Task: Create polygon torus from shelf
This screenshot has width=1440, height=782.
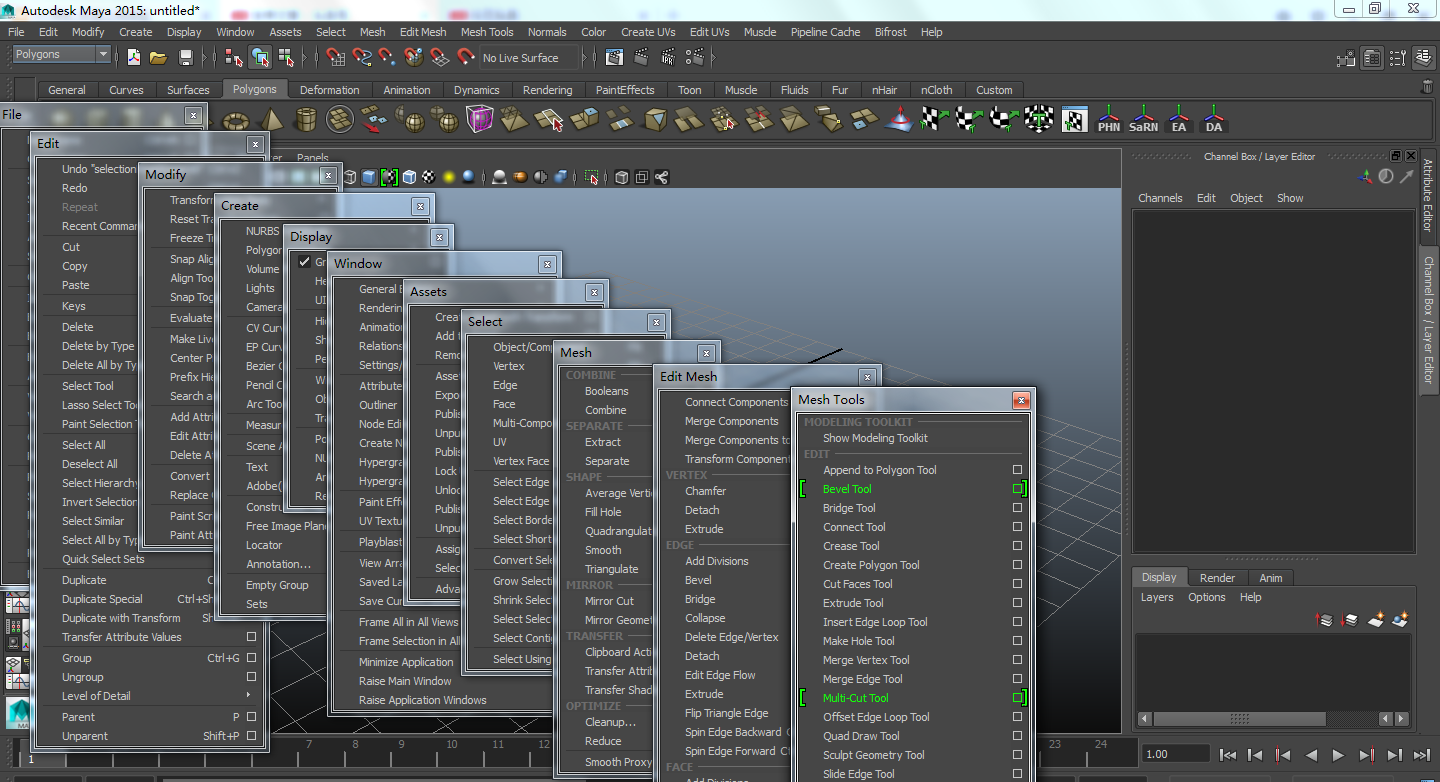Action: pyautogui.click(x=236, y=121)
